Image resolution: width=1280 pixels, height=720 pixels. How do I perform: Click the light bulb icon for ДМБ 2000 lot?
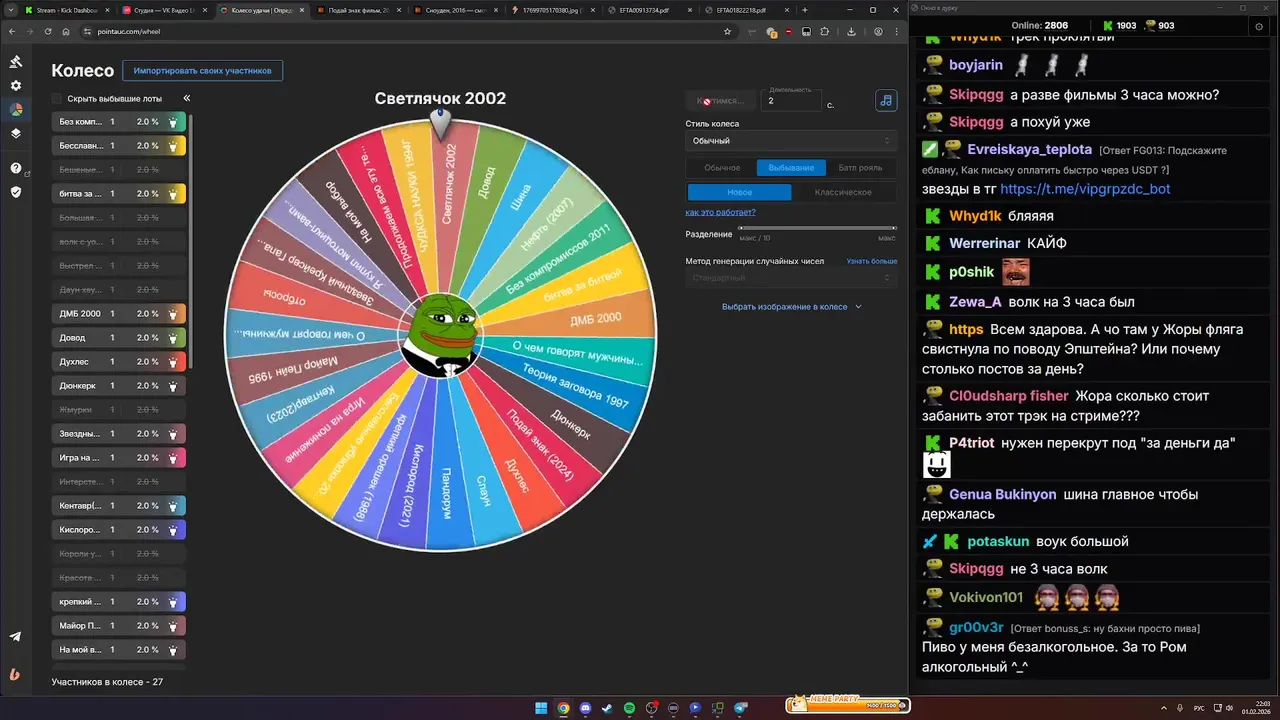point(173,314)
